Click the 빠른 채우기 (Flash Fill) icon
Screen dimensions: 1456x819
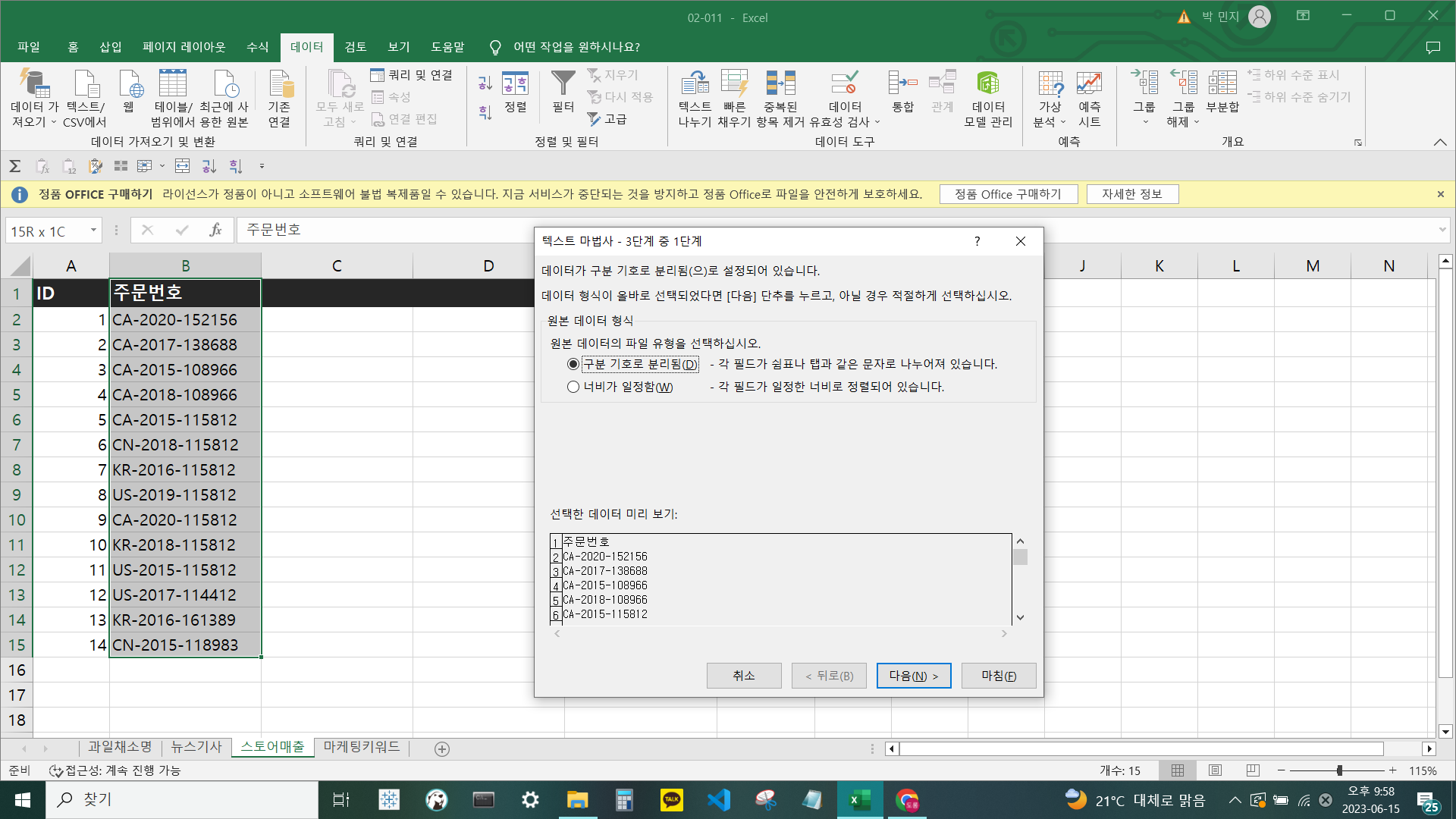pyautogui.click(x=734, y=99)
